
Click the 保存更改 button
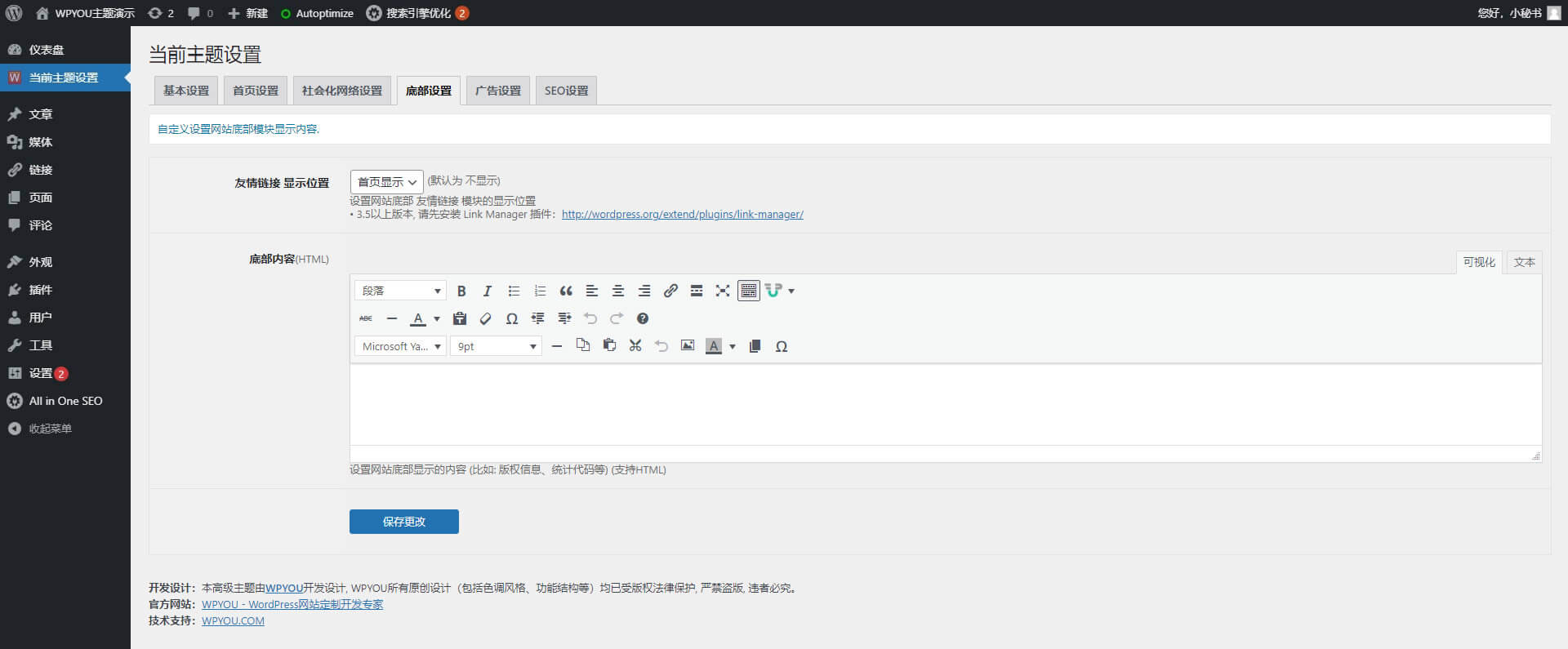[404, 522]
